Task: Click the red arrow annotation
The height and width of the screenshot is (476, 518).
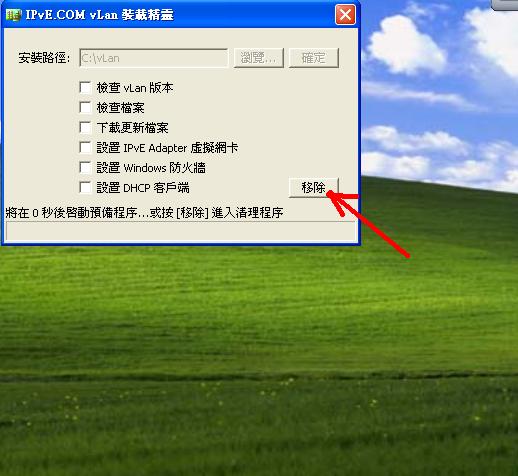Action: click(x=369, y=224)
